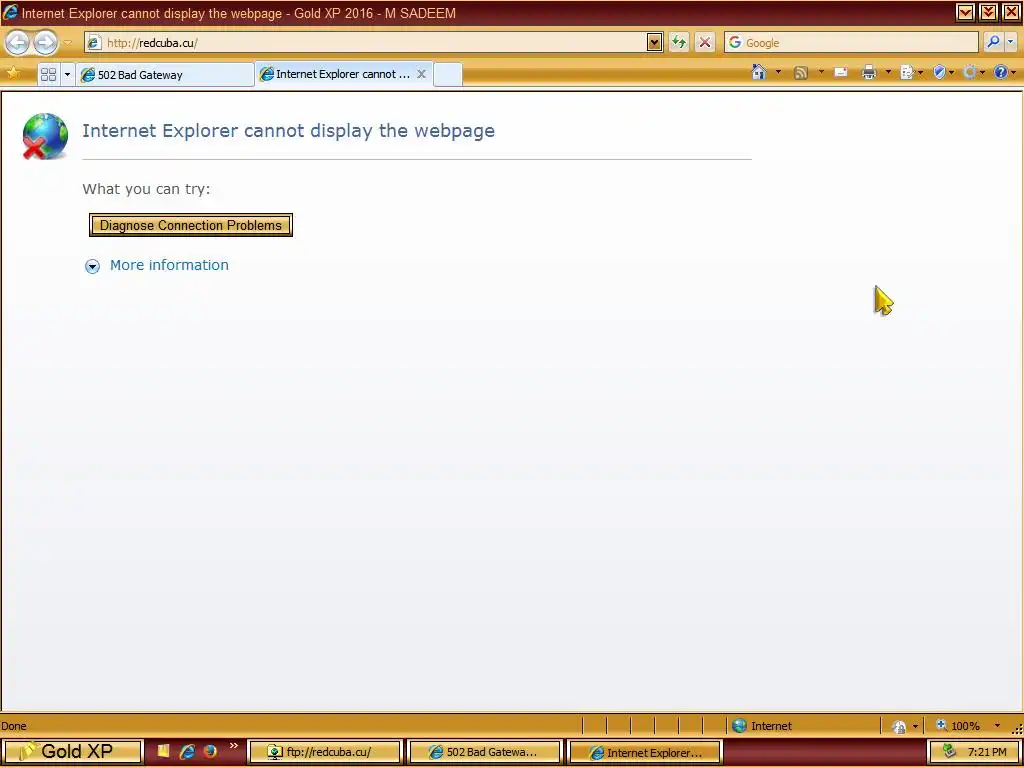Click the More information link

click(x=169, y=265)
